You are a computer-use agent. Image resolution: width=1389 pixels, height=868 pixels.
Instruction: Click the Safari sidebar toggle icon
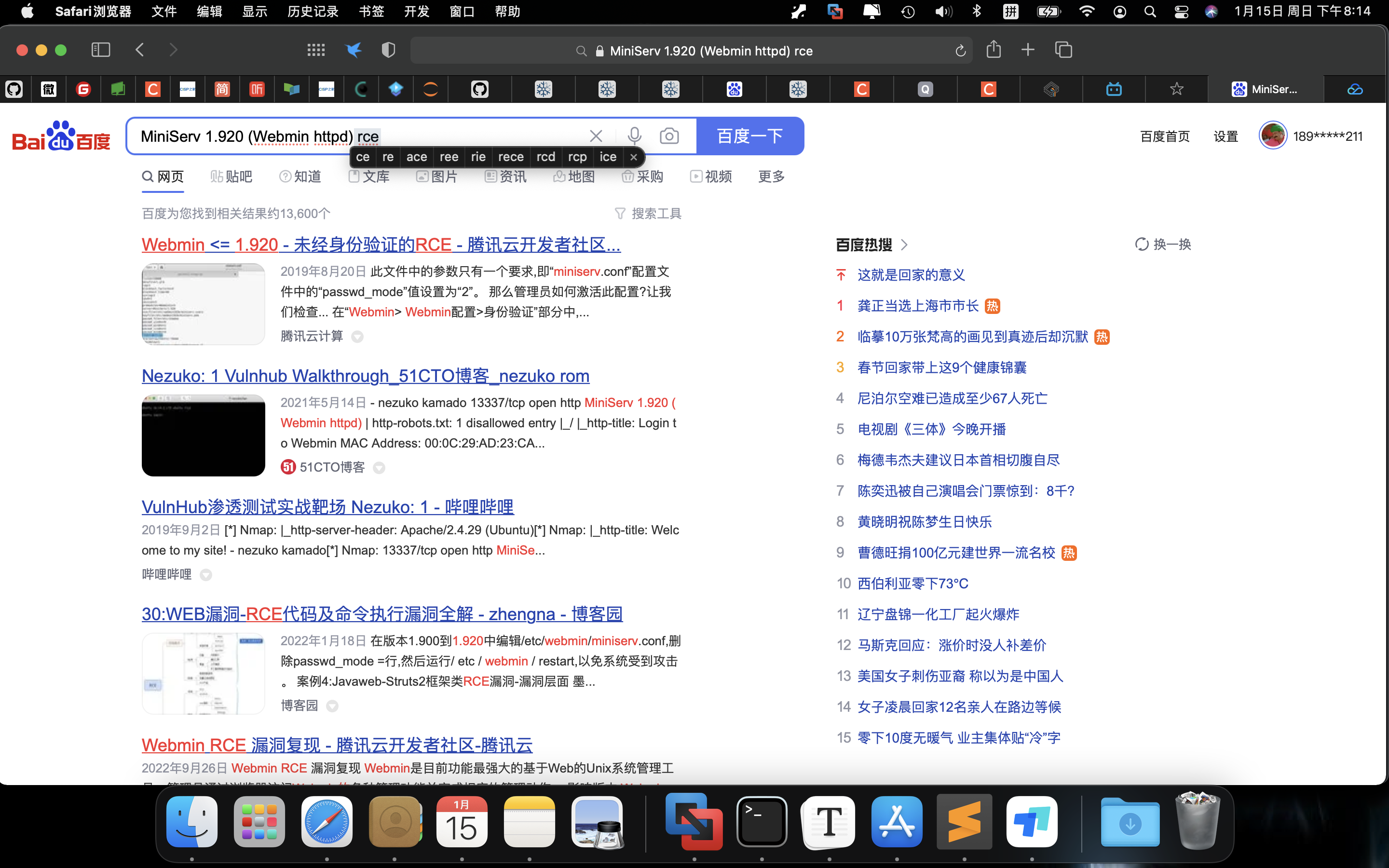pyautogui.click(x=100, y=50)
